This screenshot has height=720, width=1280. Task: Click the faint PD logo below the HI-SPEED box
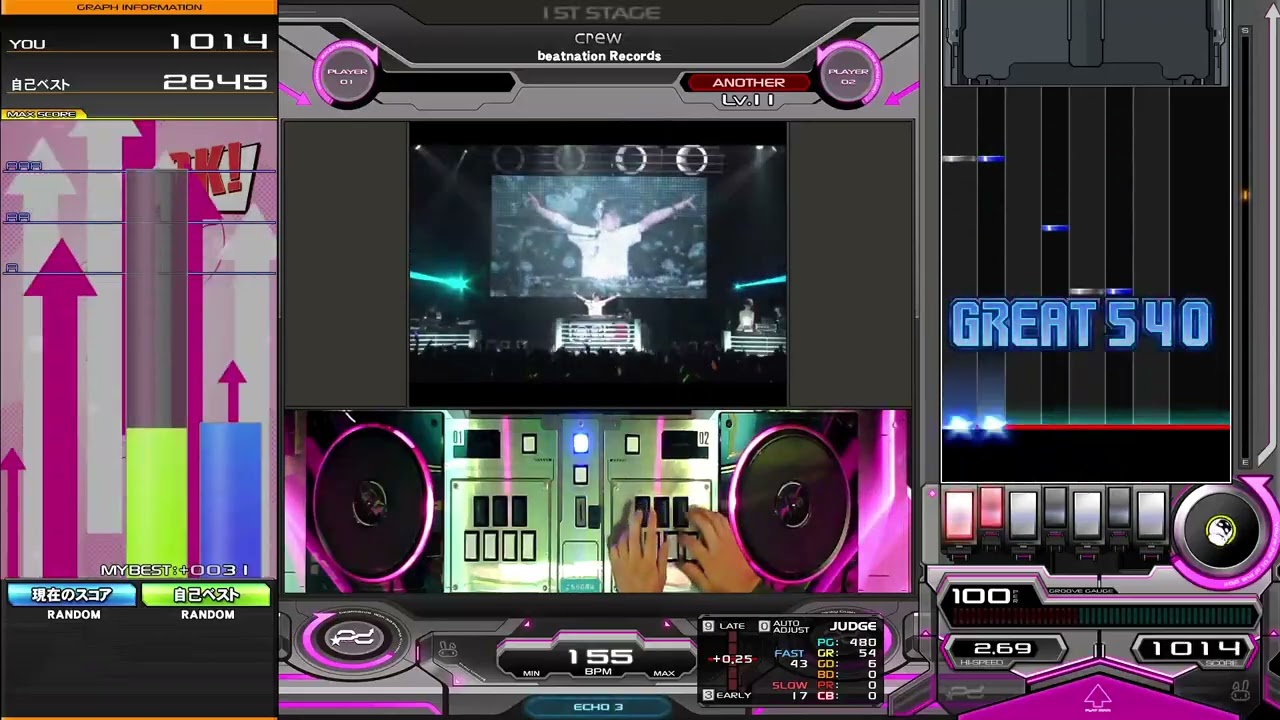click(966, 692)
